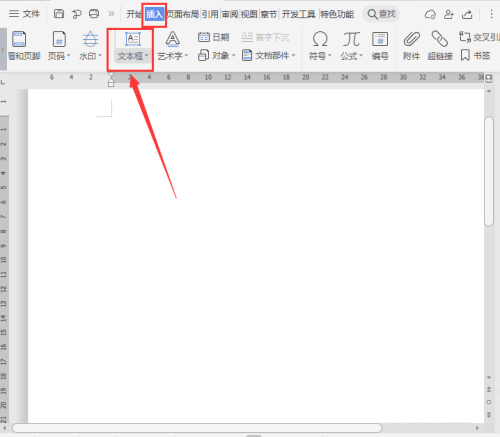Click the vertical scrollbar thumb
This screenshot has height=437, width=500.
coord(489,171)
